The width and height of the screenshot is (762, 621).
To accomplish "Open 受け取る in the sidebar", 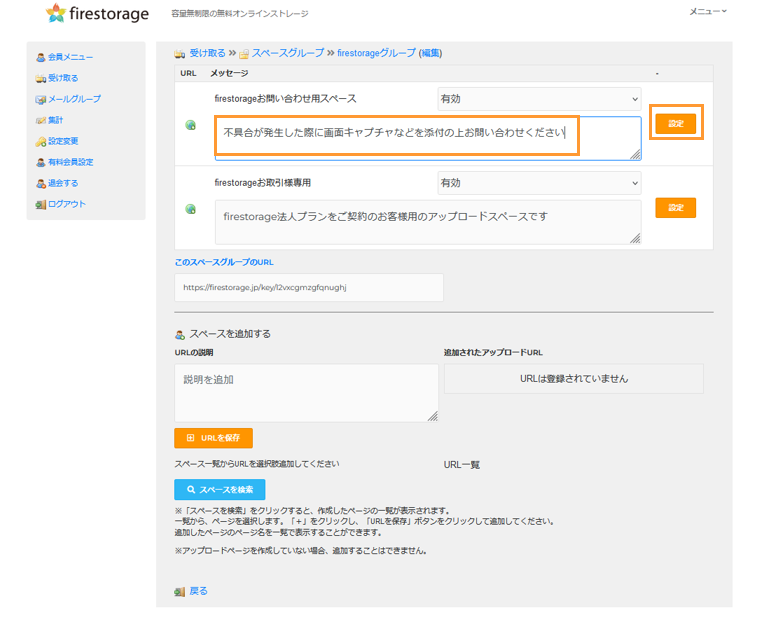I will click(x=63, y=78).
